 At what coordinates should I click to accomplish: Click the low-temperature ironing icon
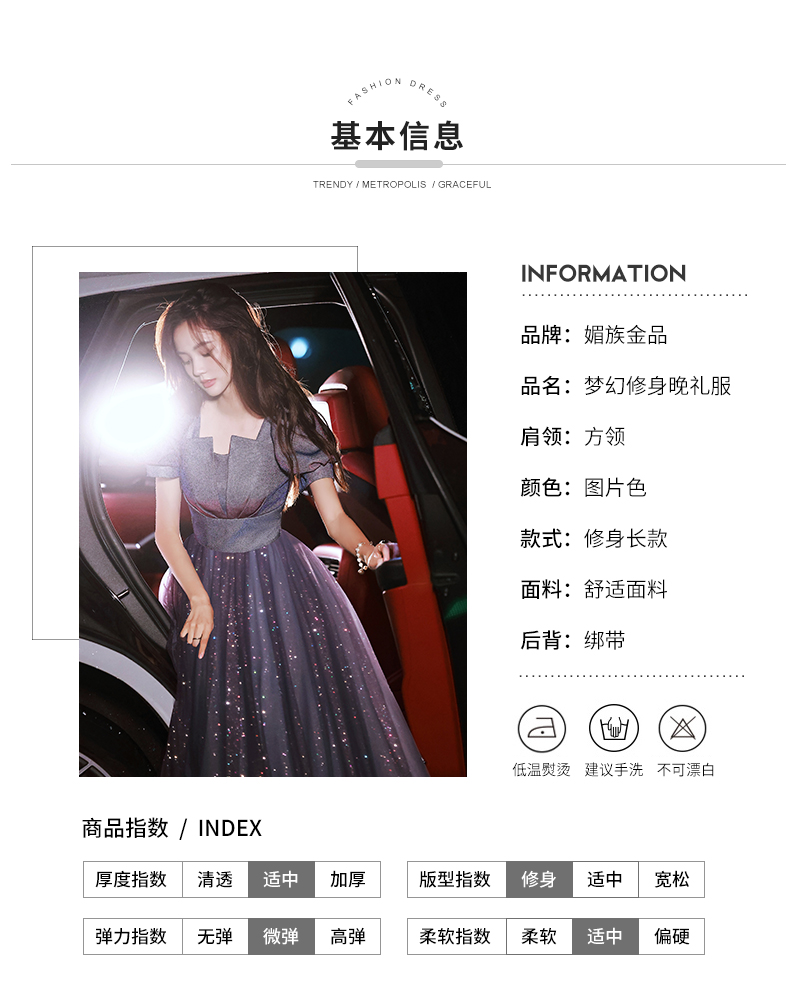tap(542, 728)
